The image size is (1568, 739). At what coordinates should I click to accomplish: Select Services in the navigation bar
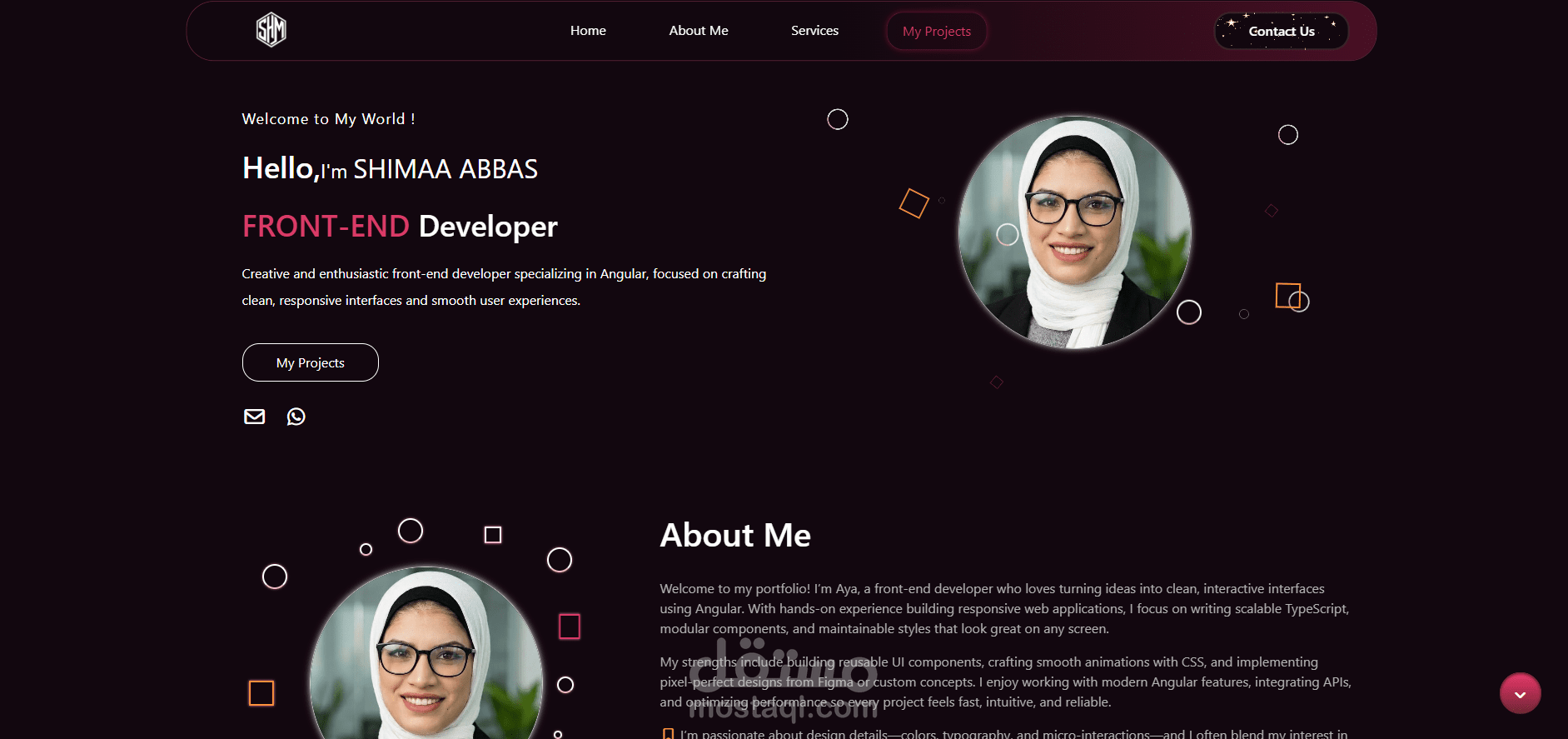[814, 31]
